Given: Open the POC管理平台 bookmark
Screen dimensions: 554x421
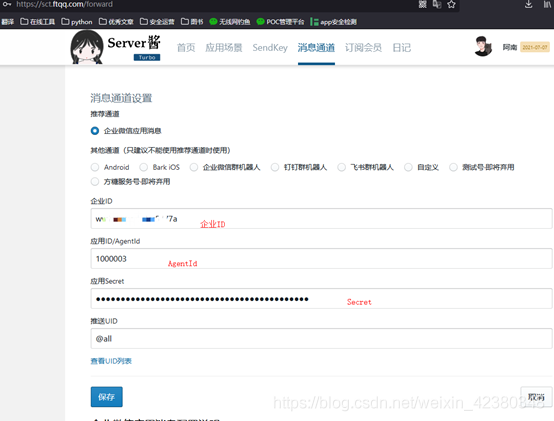Looking at the screenshot, I should click(x=280, y=22).
